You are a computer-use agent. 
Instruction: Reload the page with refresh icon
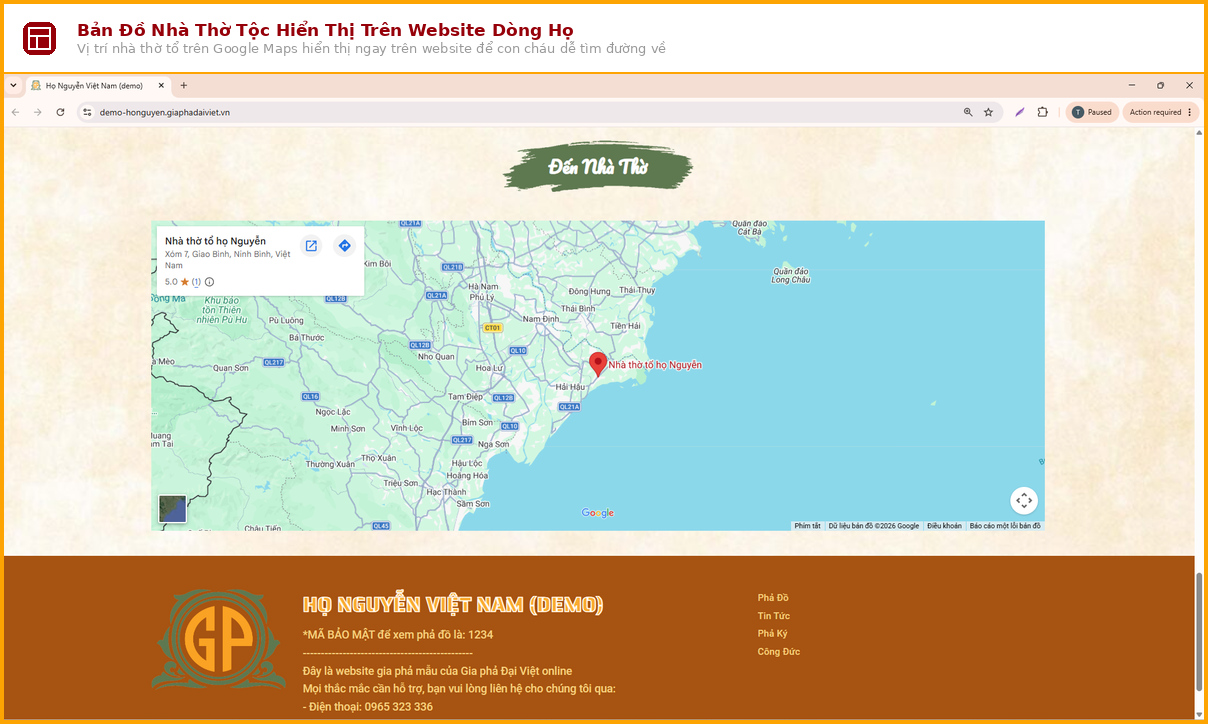(x=61, y=112)
